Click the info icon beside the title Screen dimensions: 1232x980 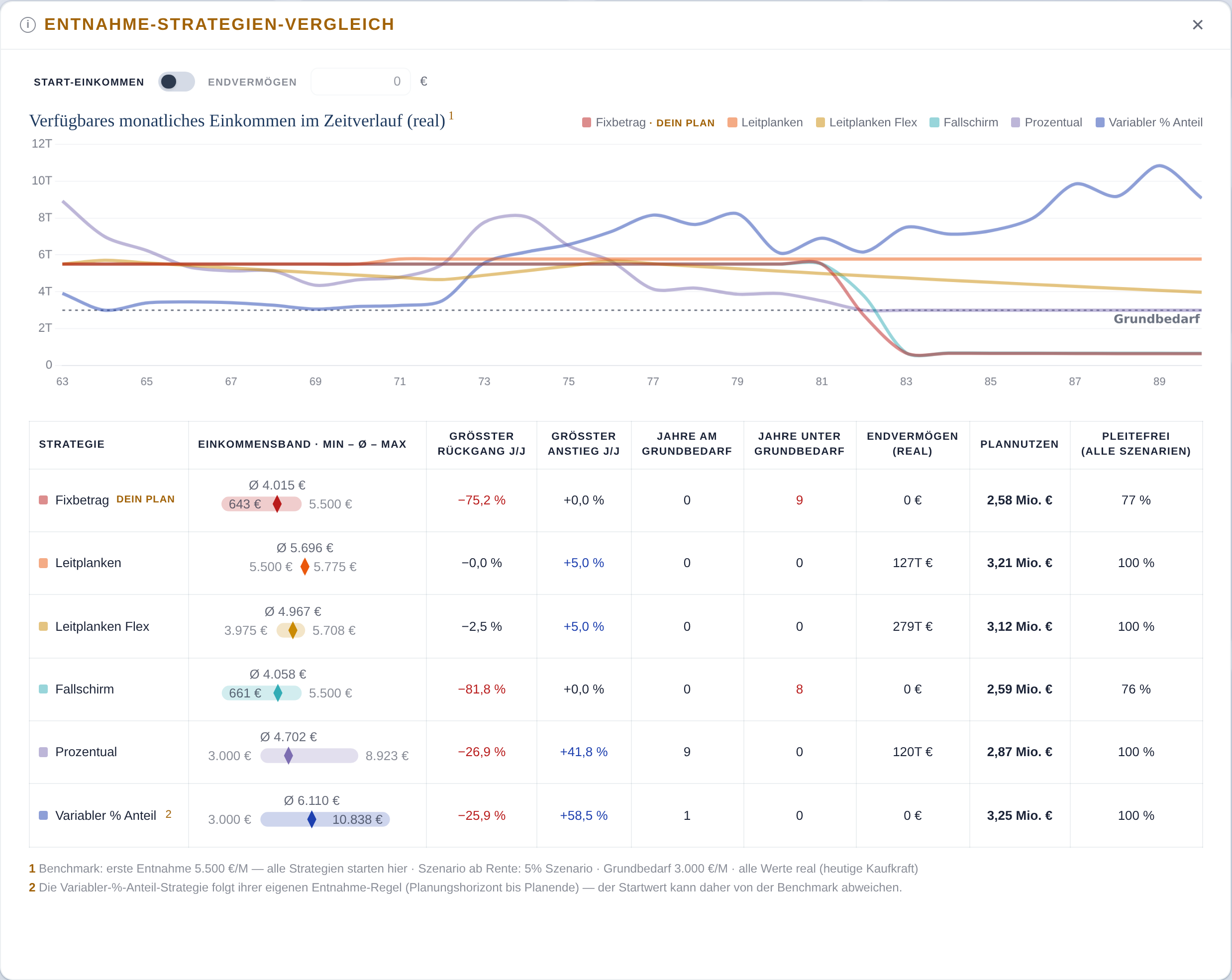27,24
